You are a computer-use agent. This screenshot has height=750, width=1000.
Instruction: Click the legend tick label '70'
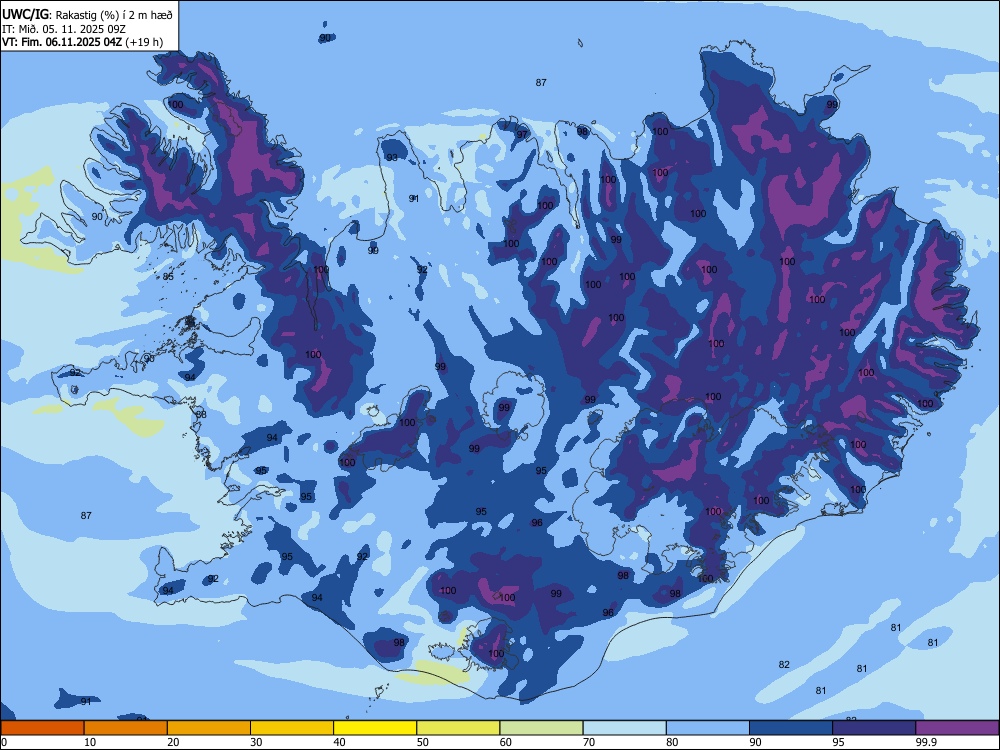click(589, 742)
